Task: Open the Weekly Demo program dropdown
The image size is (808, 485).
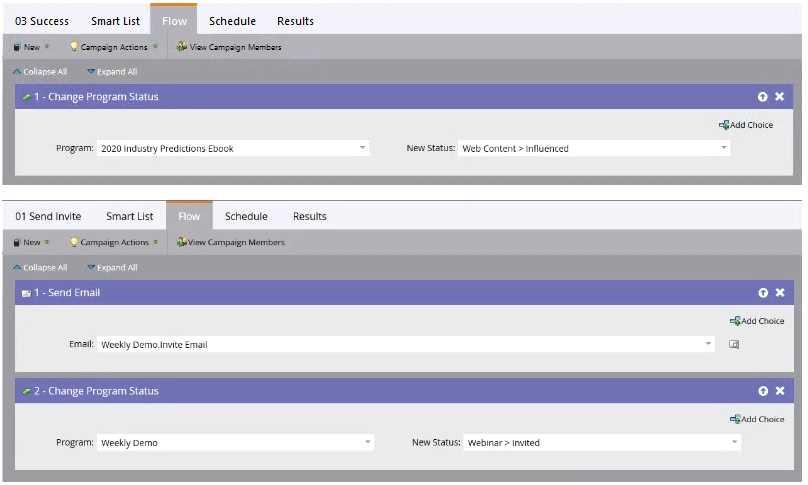Action: (x=367, y=442)
